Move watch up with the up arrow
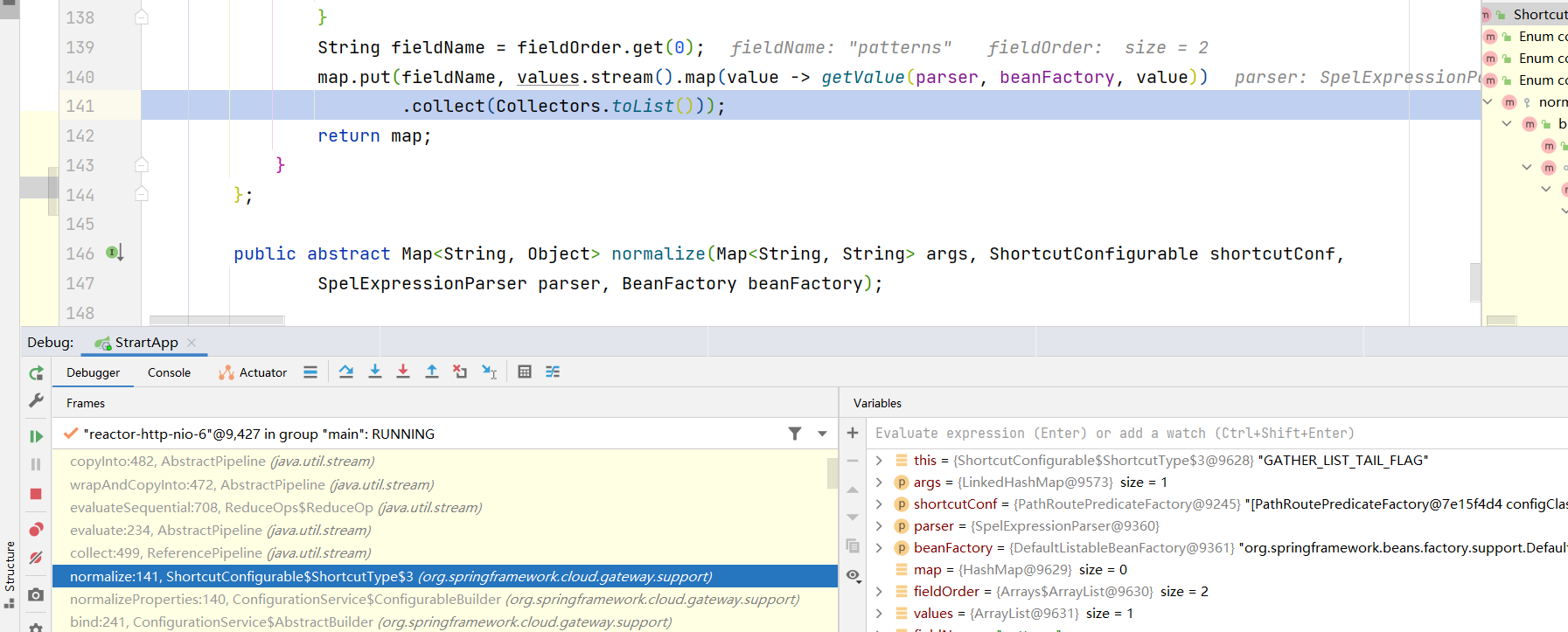The width and height of the screenshot is (1568, 632). click(853, 490)
